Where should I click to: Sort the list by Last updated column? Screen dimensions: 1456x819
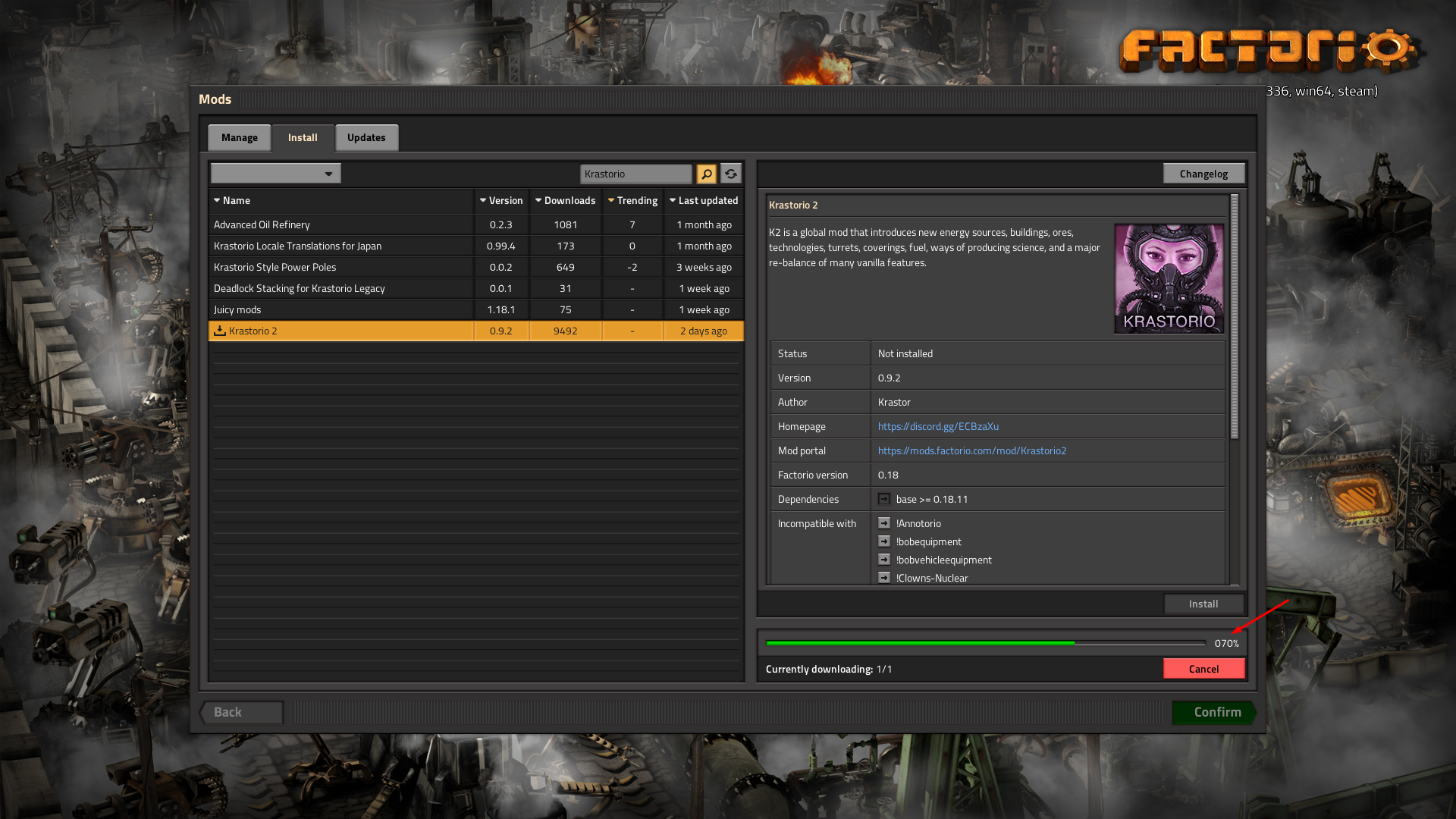[704, 200]
